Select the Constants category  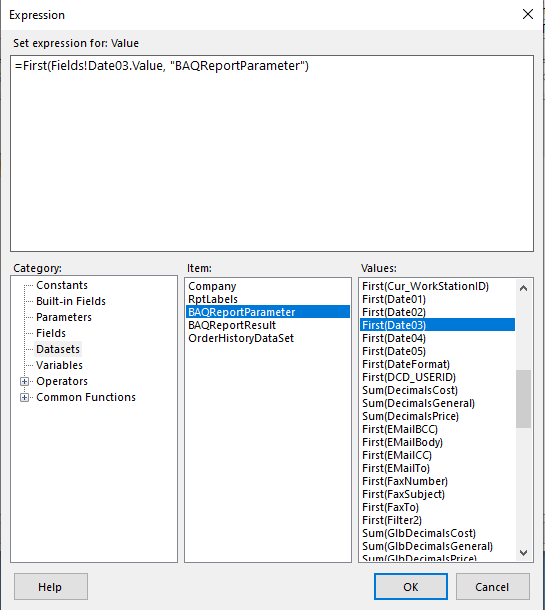(x=62, y=285)
